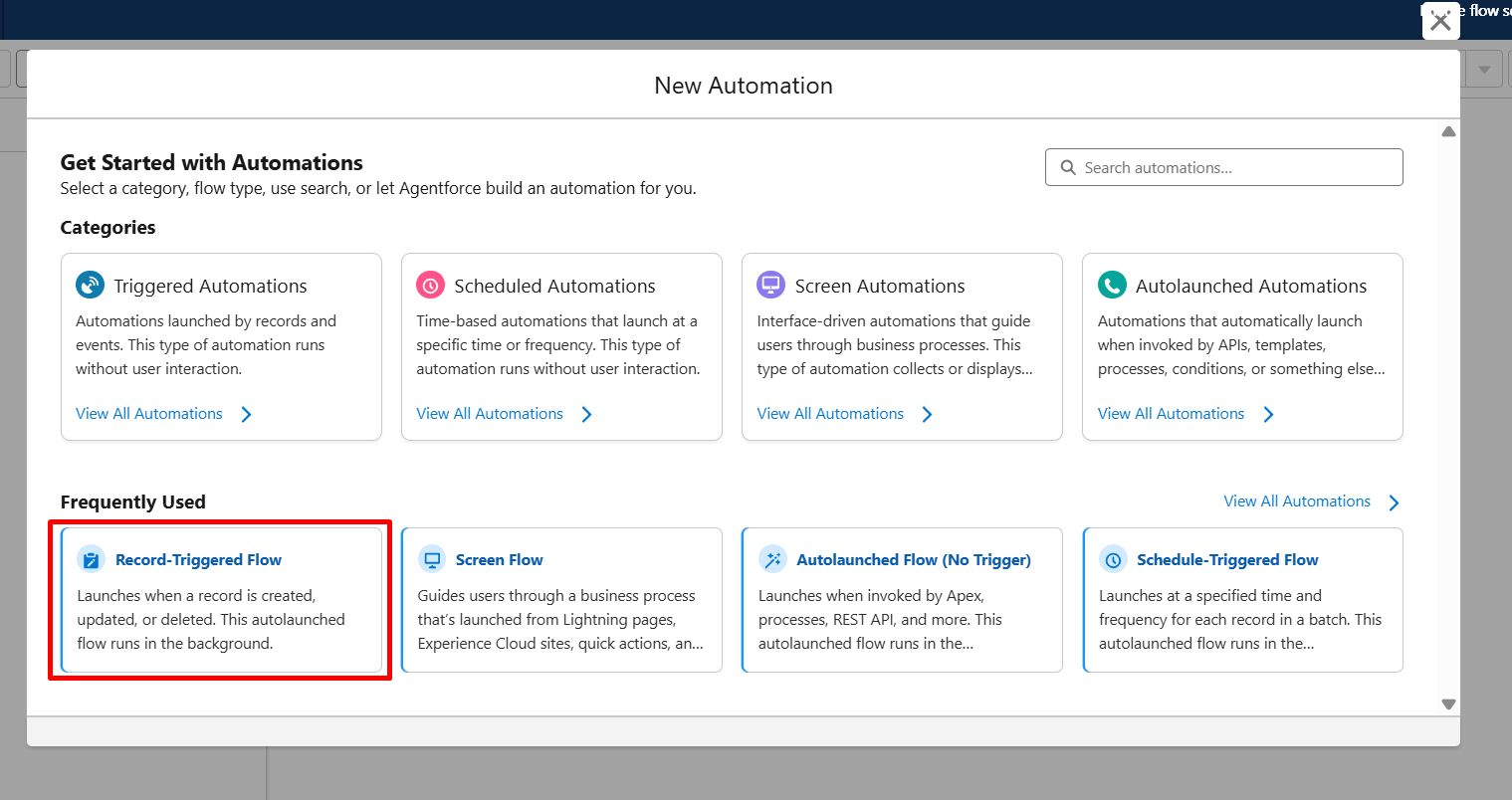The width and height of the screenshot is (1512, 800).
Task: Open chevron beside Scheduled Automations View All
Action: [x=587, y=414]
